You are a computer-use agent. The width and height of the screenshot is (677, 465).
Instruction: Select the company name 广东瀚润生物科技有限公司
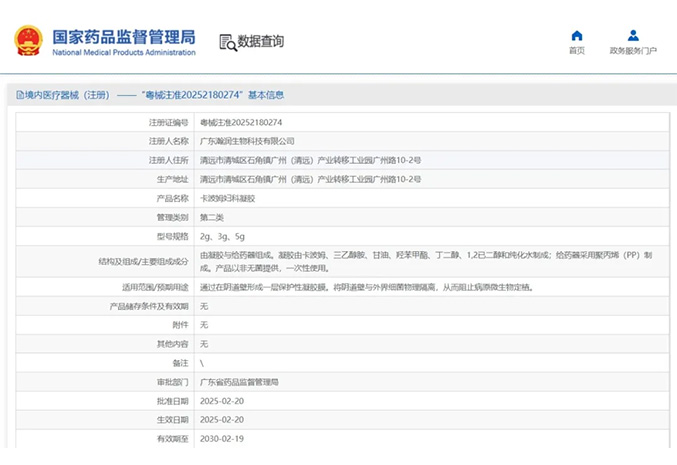pyautogui.click(x=247, y=141)
